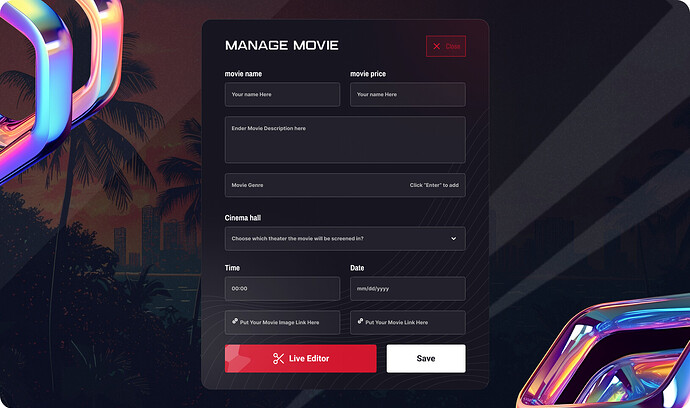The image size is (690, 408).
Task: Save the movie details
Action: point(426,358)
